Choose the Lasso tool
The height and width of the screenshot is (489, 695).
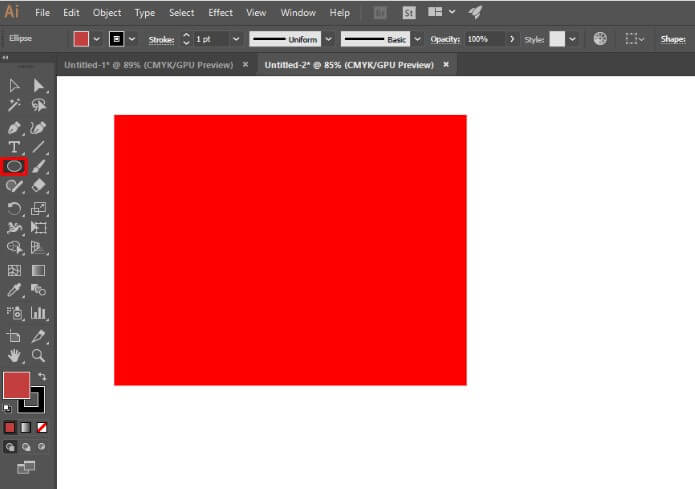[x=39, y=105]
